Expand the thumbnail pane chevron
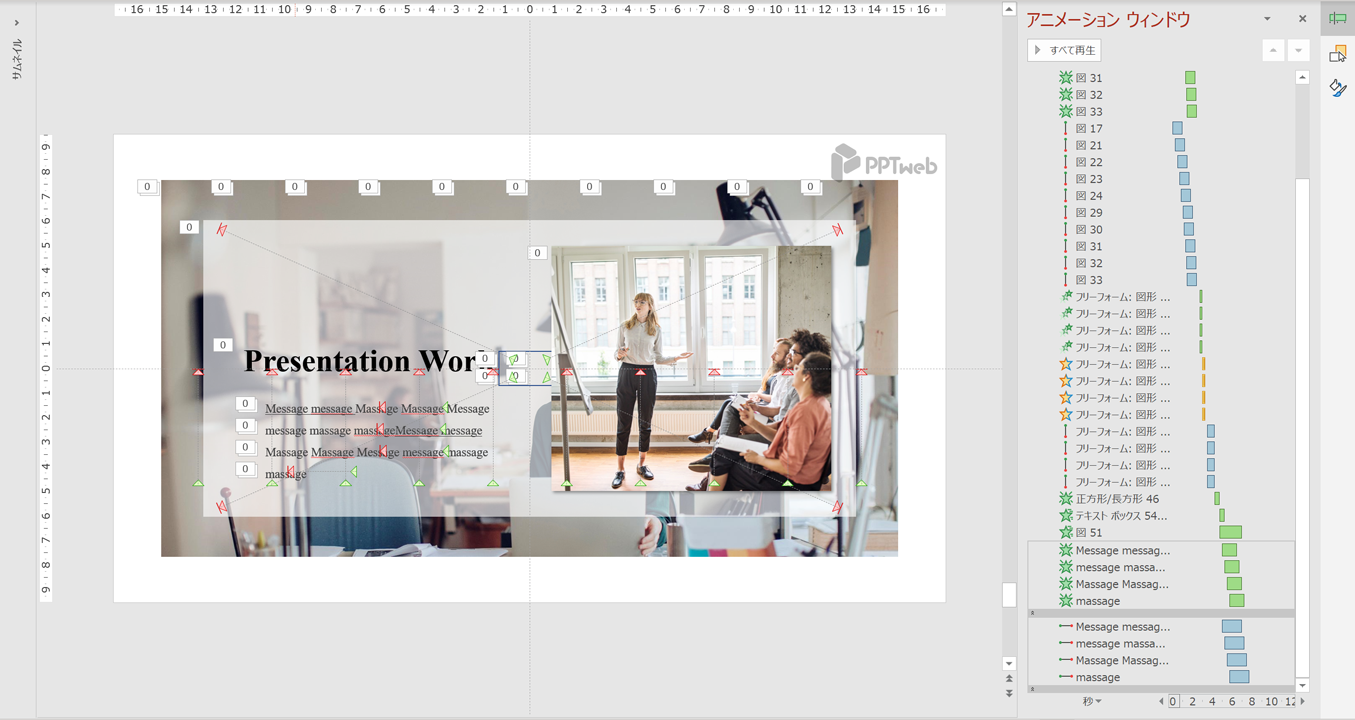 point(17,22)
